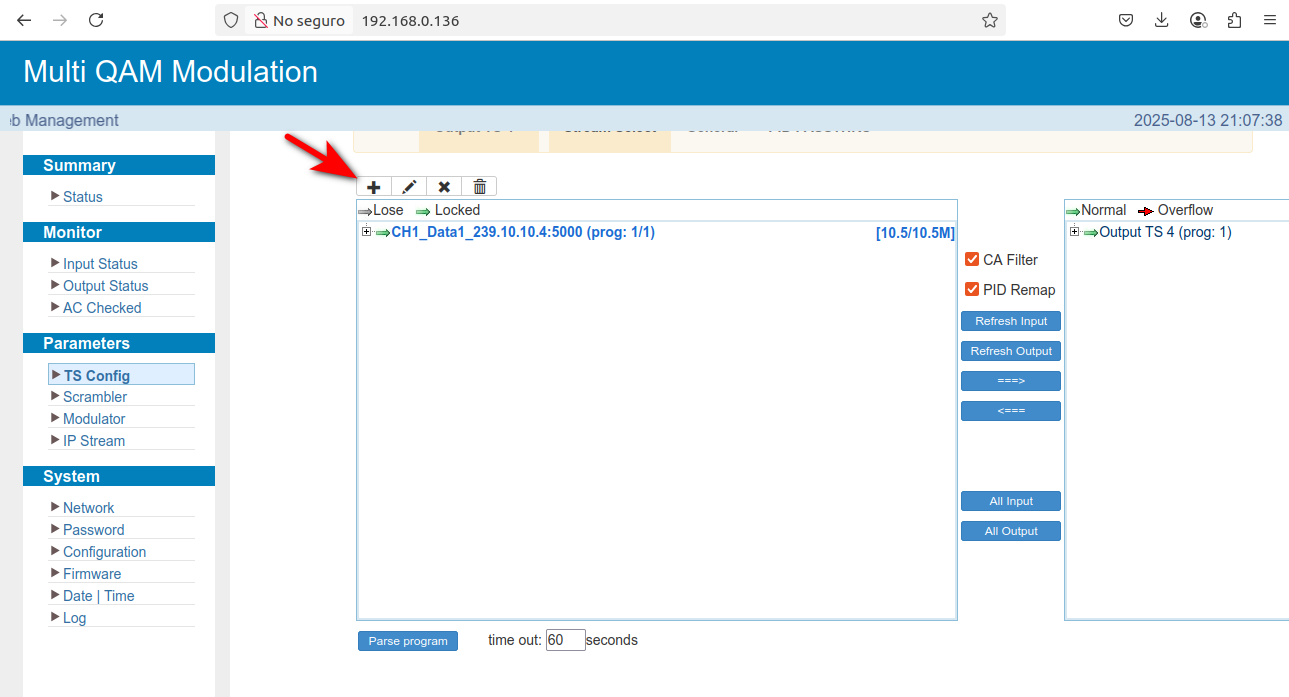Open the browser extensions icon

tap(1234, 20)
